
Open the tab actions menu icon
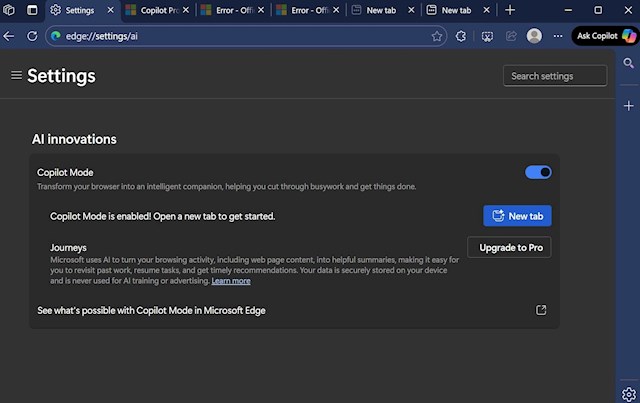[32, 10]
